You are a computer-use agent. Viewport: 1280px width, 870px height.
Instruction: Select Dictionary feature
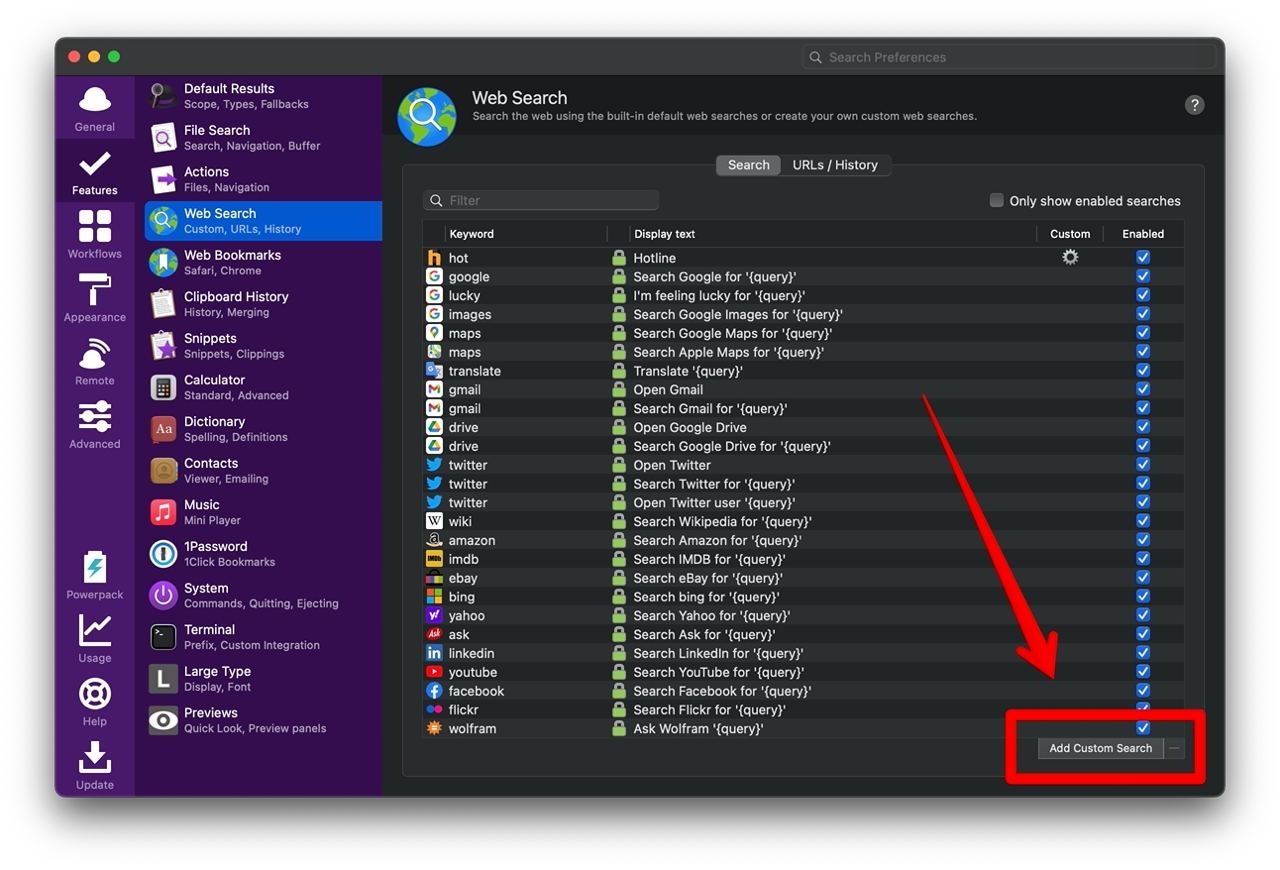coord(263,429)
